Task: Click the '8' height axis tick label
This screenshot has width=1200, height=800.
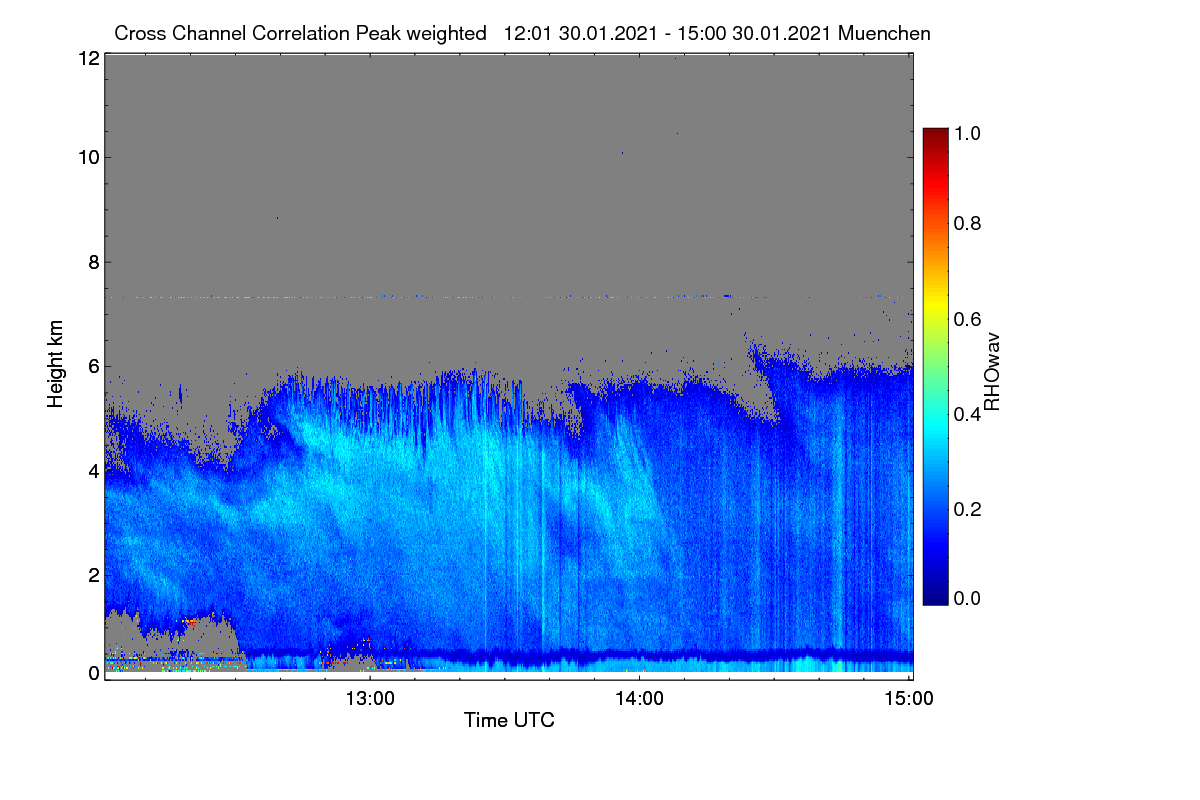Action: pos(93,262)
